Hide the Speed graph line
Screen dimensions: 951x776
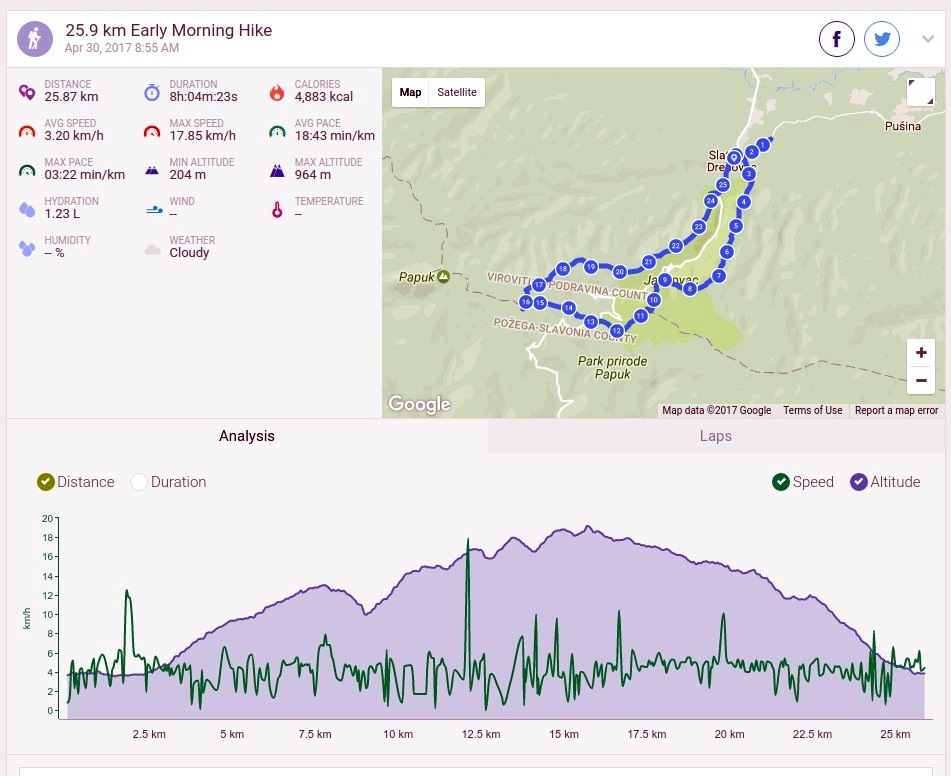(781, 482)
